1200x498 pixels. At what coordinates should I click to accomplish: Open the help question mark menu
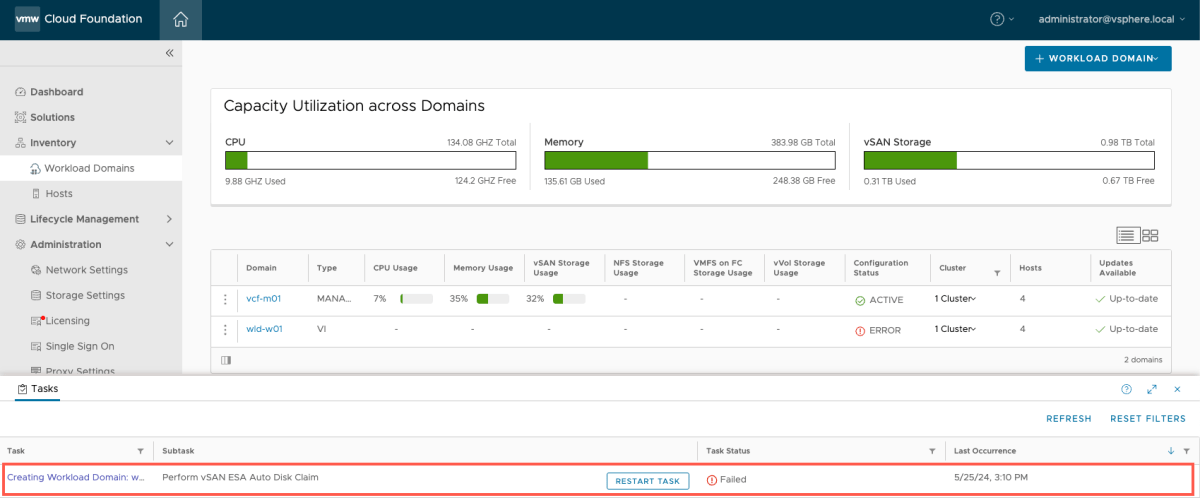click(x=1002, y=19)
